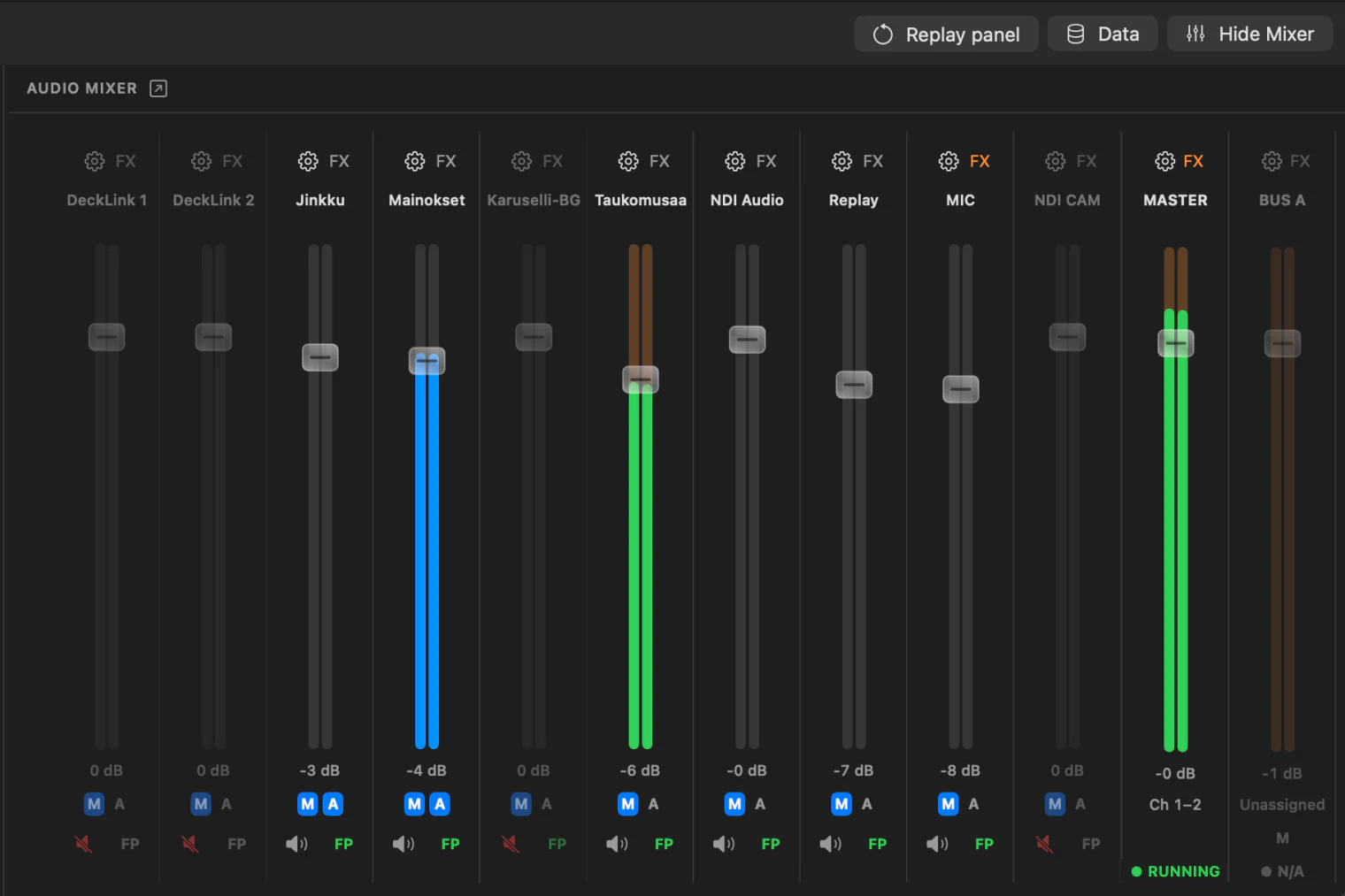Open FX for the MASTER channel
This screenshot has width=1345, height=896.
[x=1194, y=161]
